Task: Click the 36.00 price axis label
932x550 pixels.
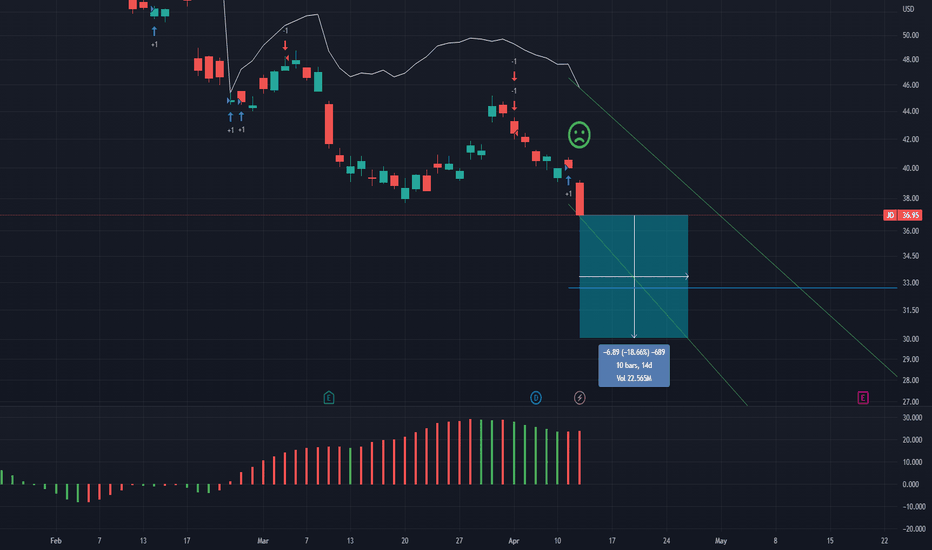Action: [x=910, y=231]
